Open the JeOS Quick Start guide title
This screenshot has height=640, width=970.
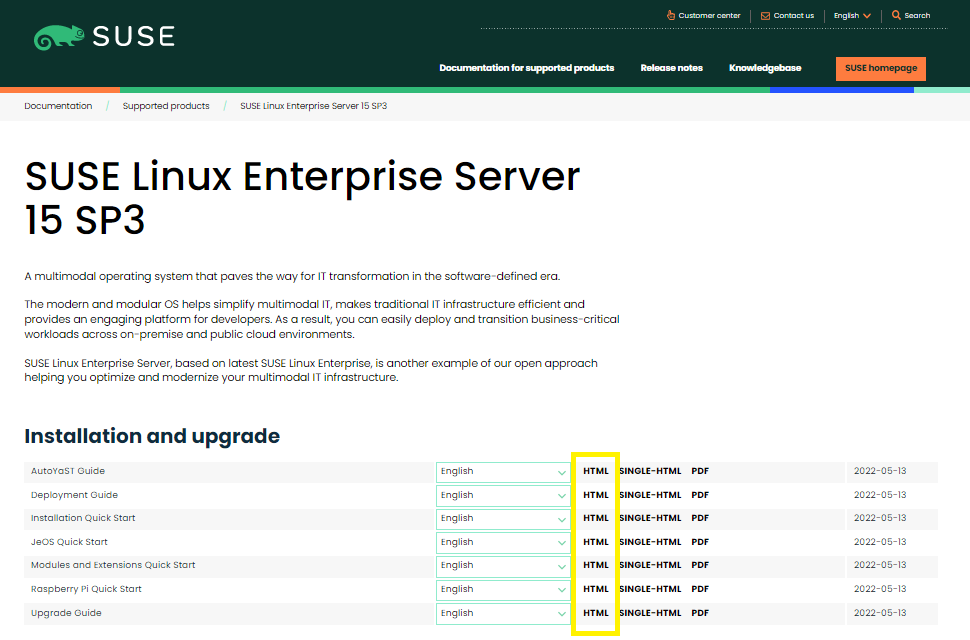[69, 542]
